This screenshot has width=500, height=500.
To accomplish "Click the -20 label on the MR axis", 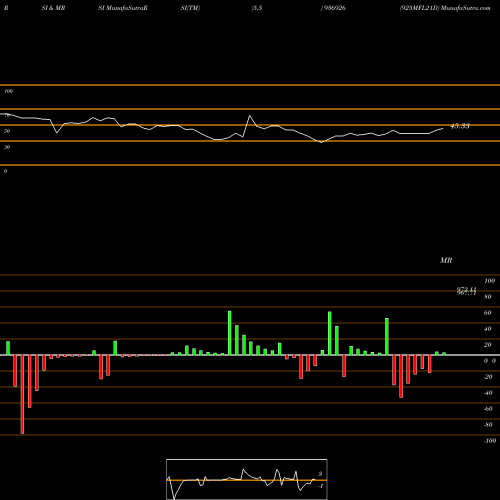I will point(488,377).
